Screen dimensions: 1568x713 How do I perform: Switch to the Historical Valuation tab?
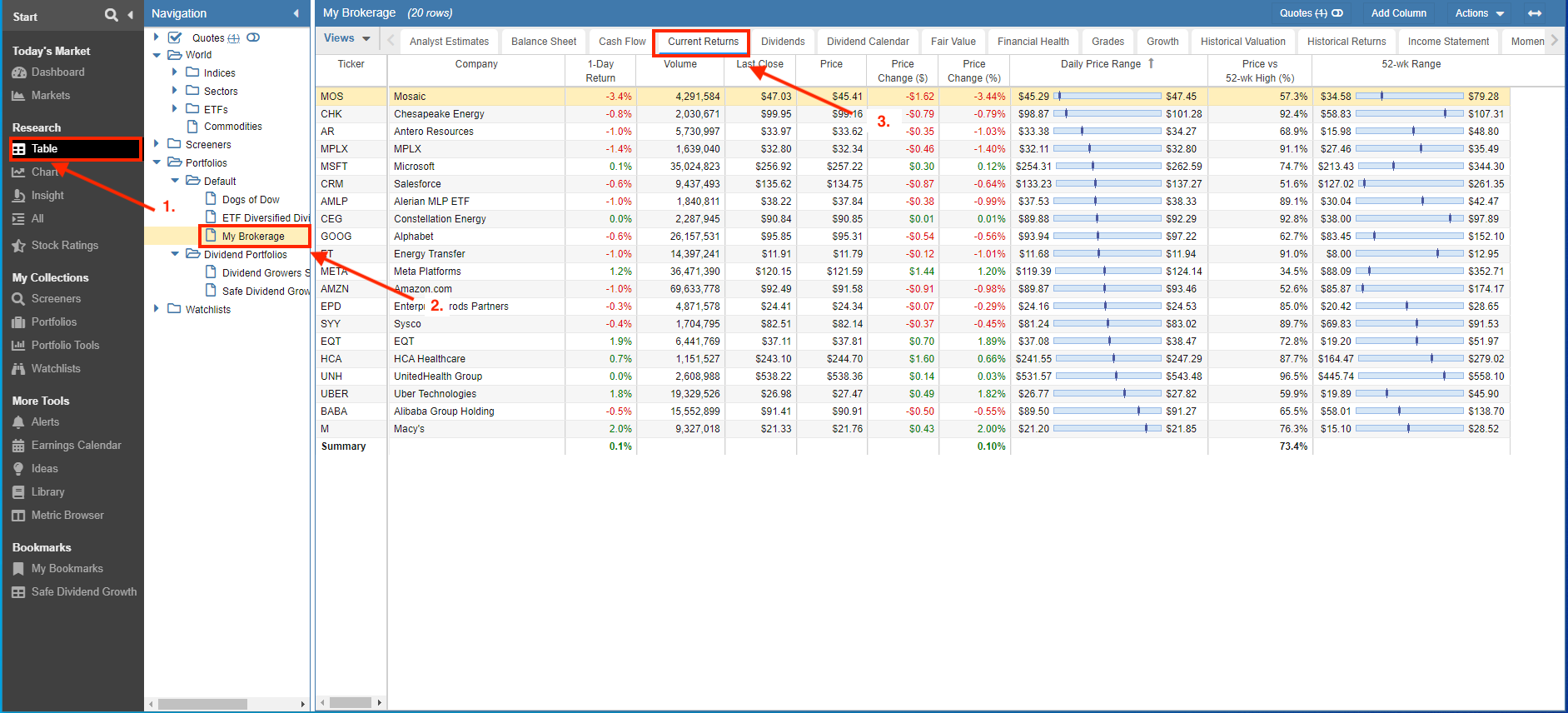pyautogui.click(x=1242, y=42)
